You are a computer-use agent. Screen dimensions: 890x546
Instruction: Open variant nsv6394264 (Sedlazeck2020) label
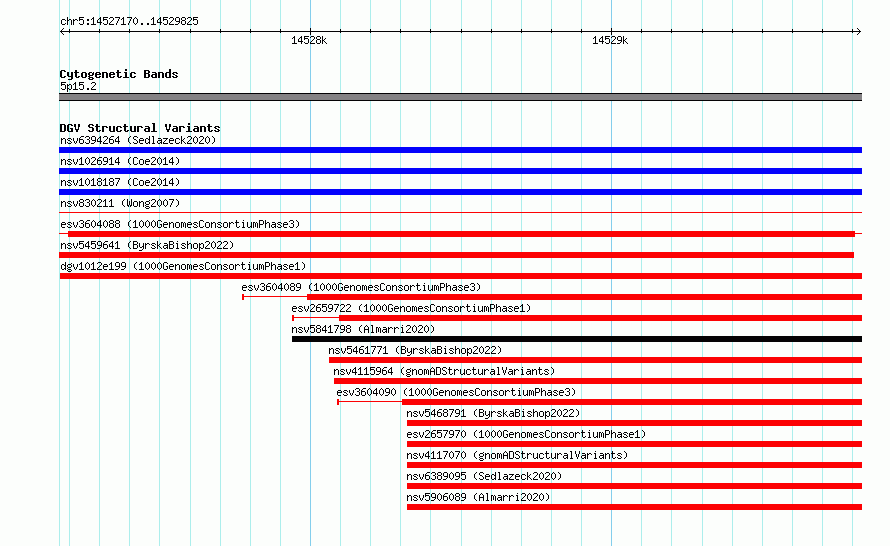pos(138,140)
